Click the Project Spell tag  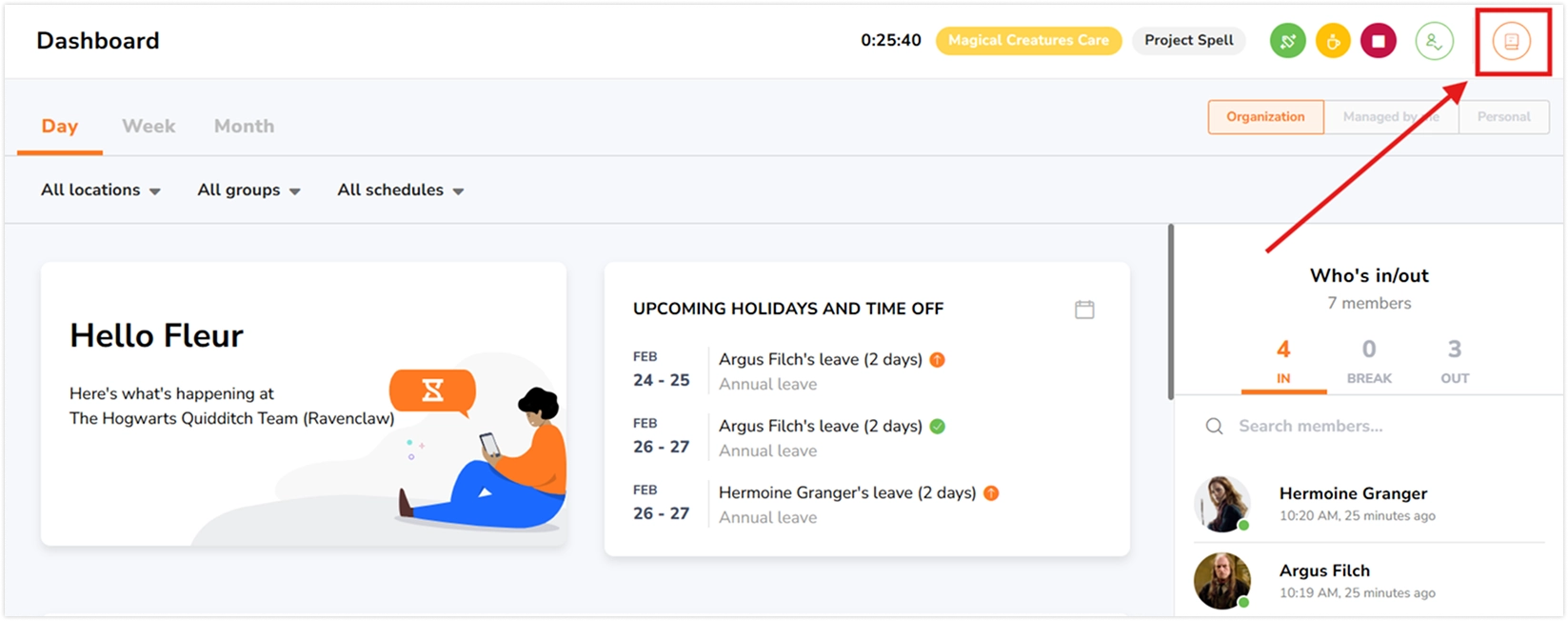(1188, 41)
